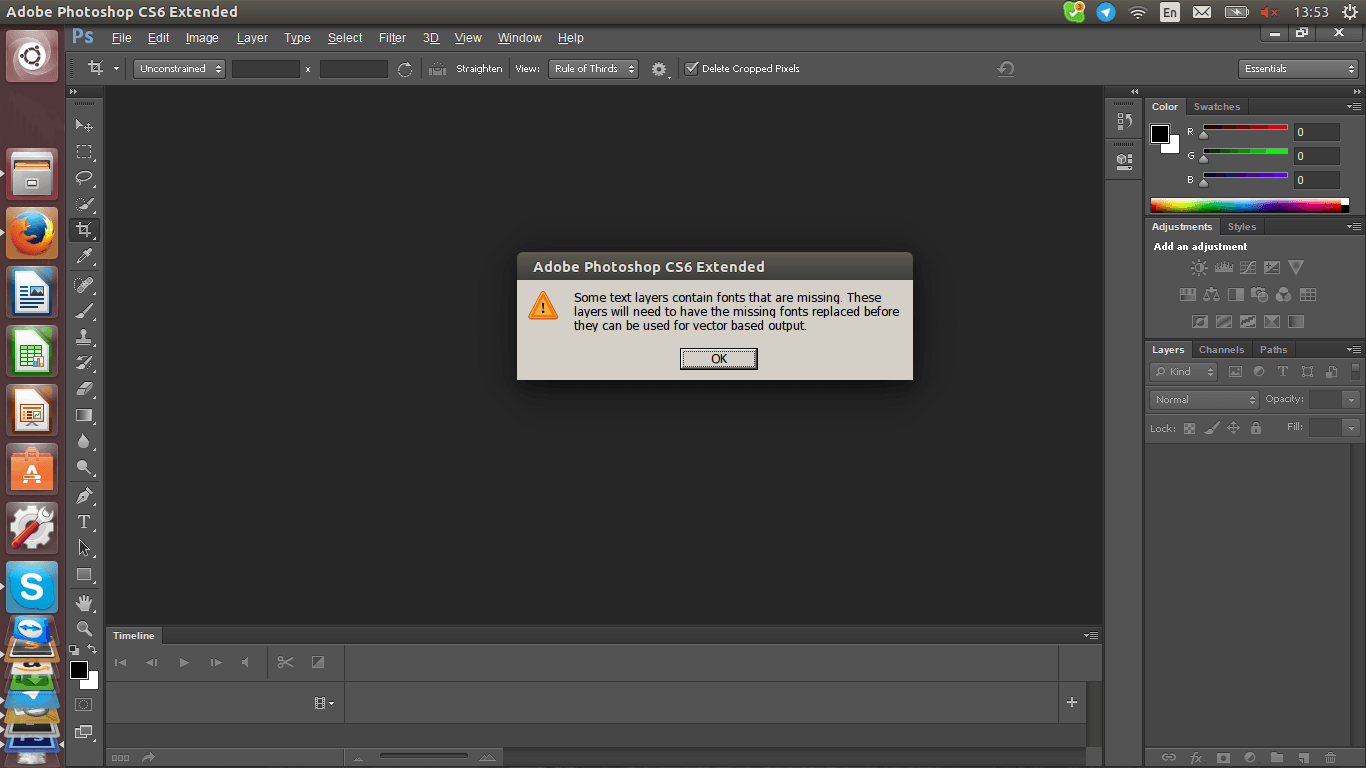The width and height of the screenshot is (1366, 768).
Task: Add a Levels adjustment
Action: tap(1224, 268)
